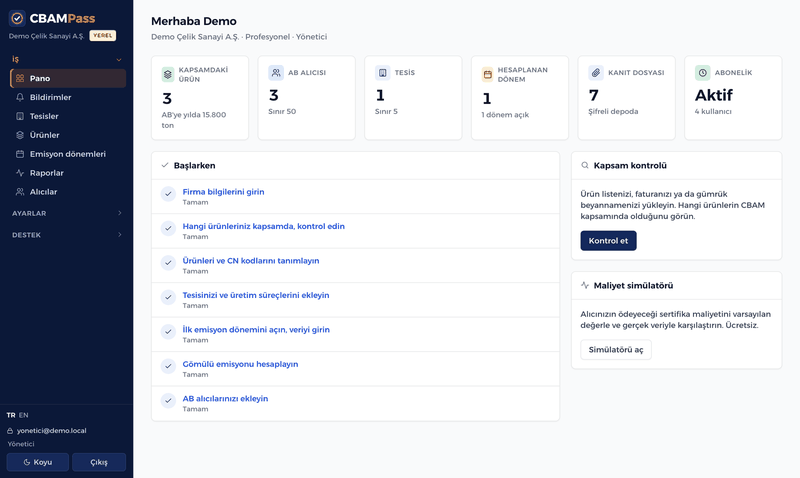This screenshot has height=478, width=800.
Task: Click the Maliyet simülatörü pulse icon
Action: coord(585,285)
